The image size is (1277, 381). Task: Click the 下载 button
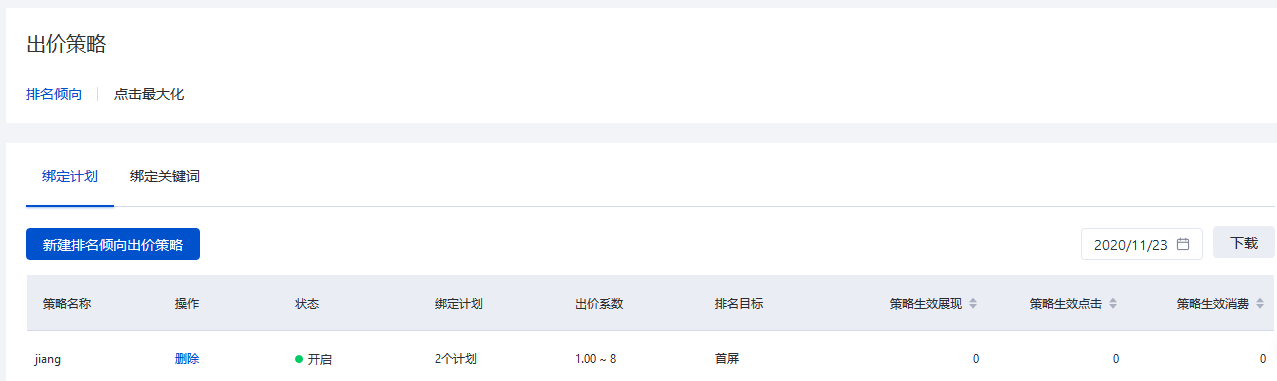tap(1244, 243)
